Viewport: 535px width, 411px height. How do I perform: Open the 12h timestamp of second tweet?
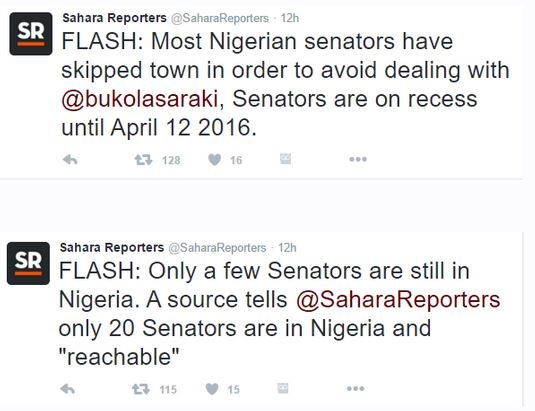pyautogui.click(x=287, y=248)
